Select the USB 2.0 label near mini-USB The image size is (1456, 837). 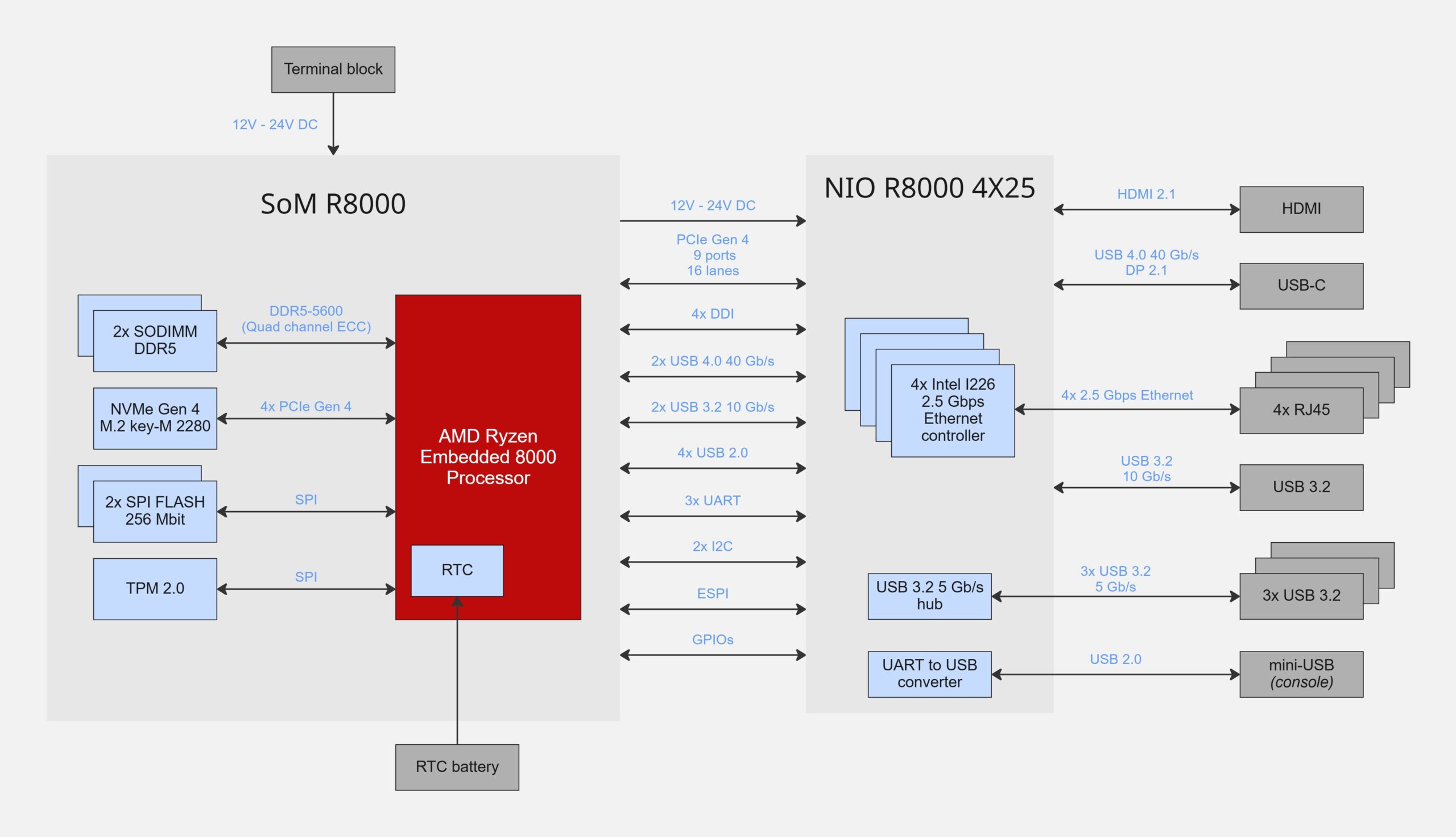[1115, 659]
